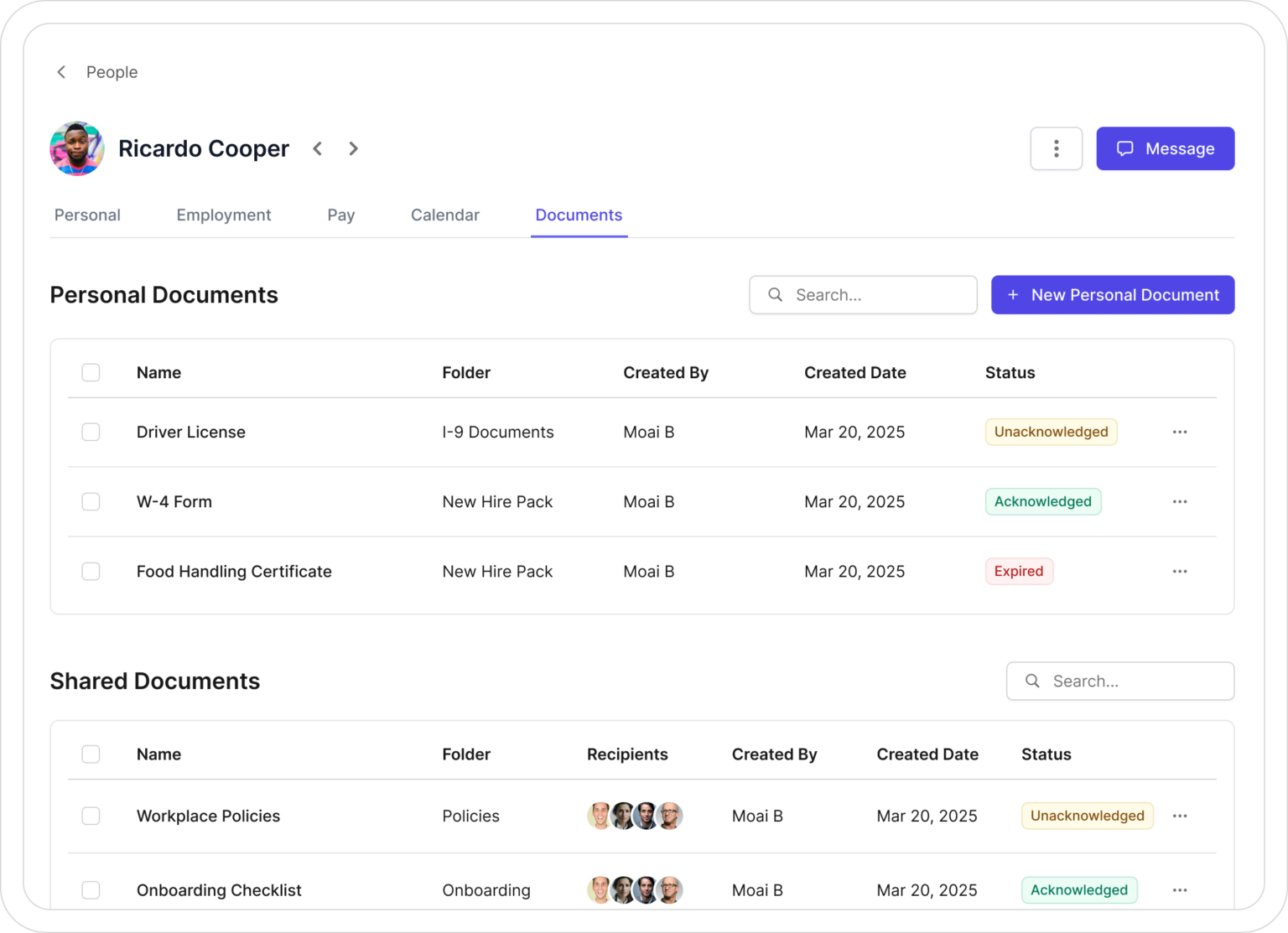Click the search magnifier in Personal Documents
This screenshot has height=933, width=1288.
[x=773, y=294]
